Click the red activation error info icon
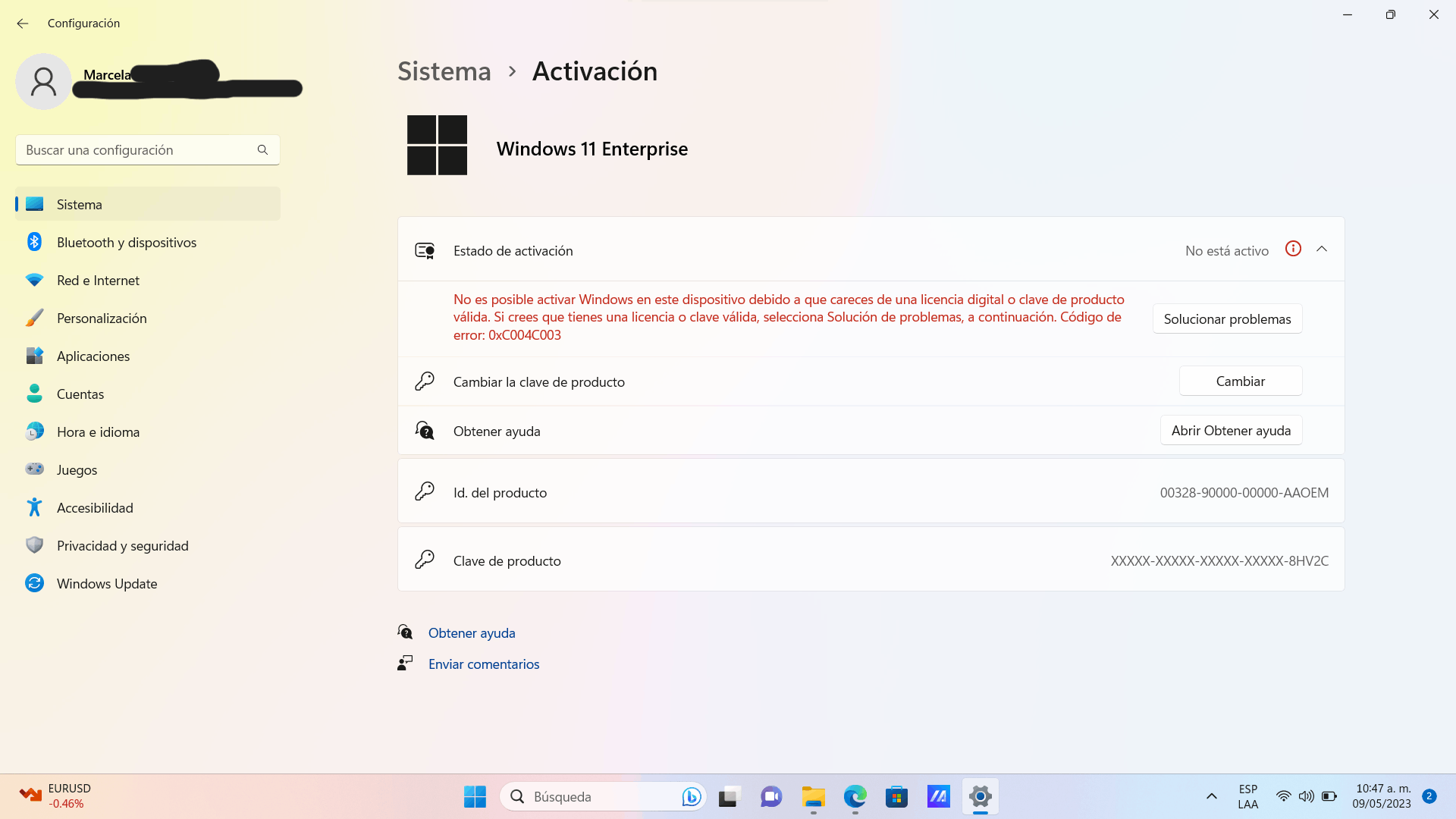 [1293, 249]
